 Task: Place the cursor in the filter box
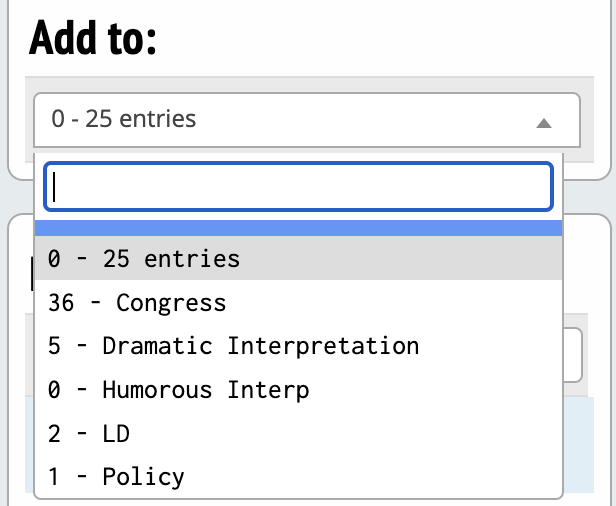(298, 187)
